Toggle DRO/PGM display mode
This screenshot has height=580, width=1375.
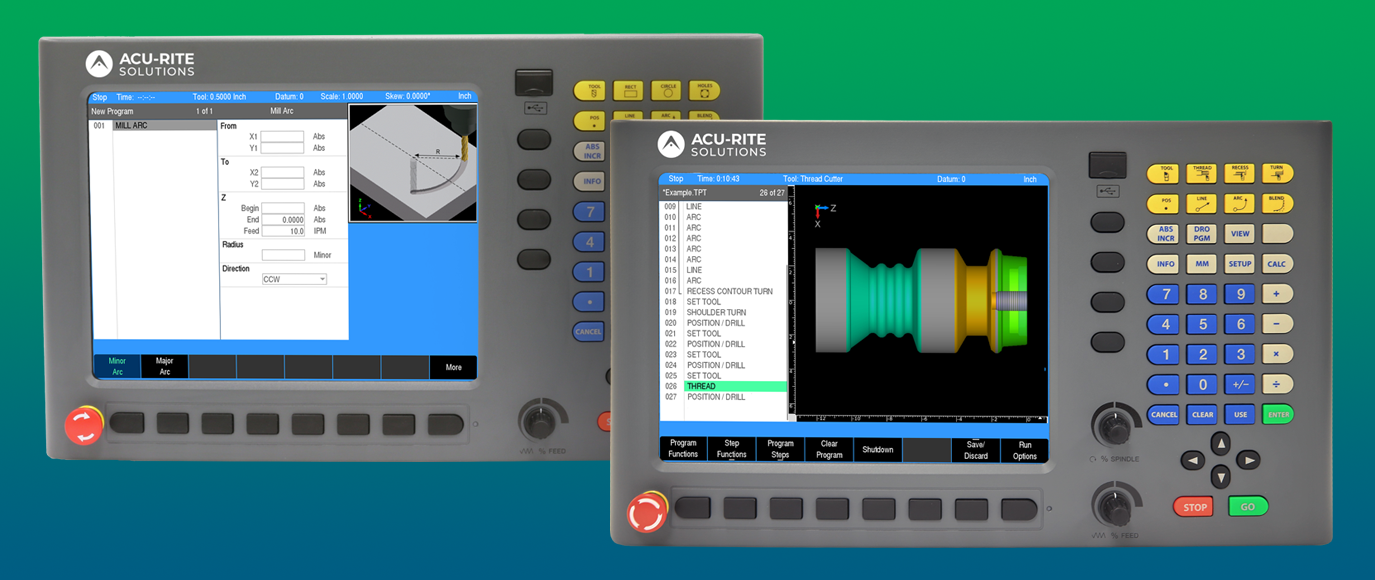1202,234
